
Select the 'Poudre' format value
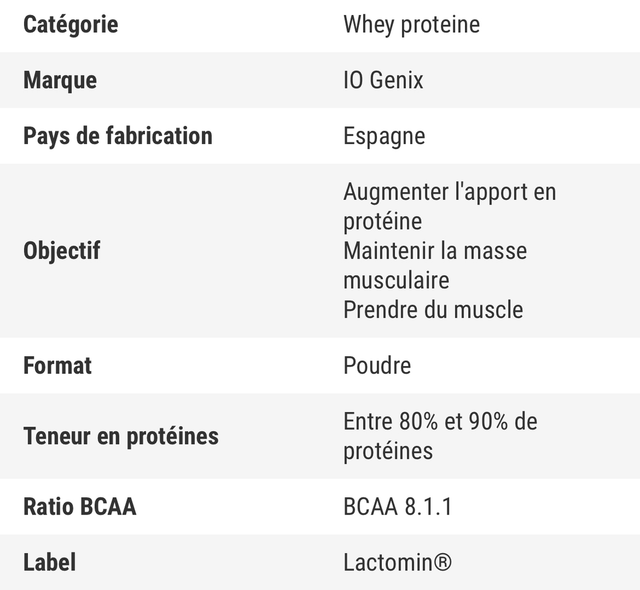click(377, 365)
